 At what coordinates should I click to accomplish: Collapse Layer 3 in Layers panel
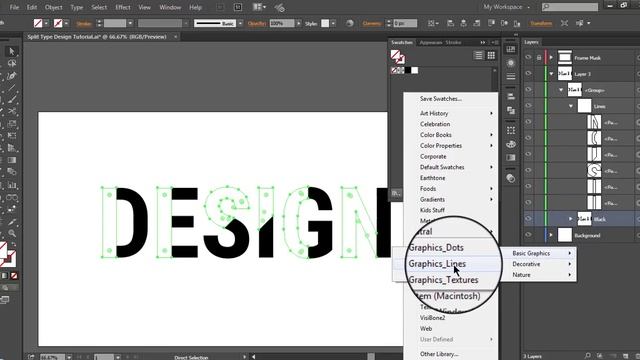pos(551,74)
